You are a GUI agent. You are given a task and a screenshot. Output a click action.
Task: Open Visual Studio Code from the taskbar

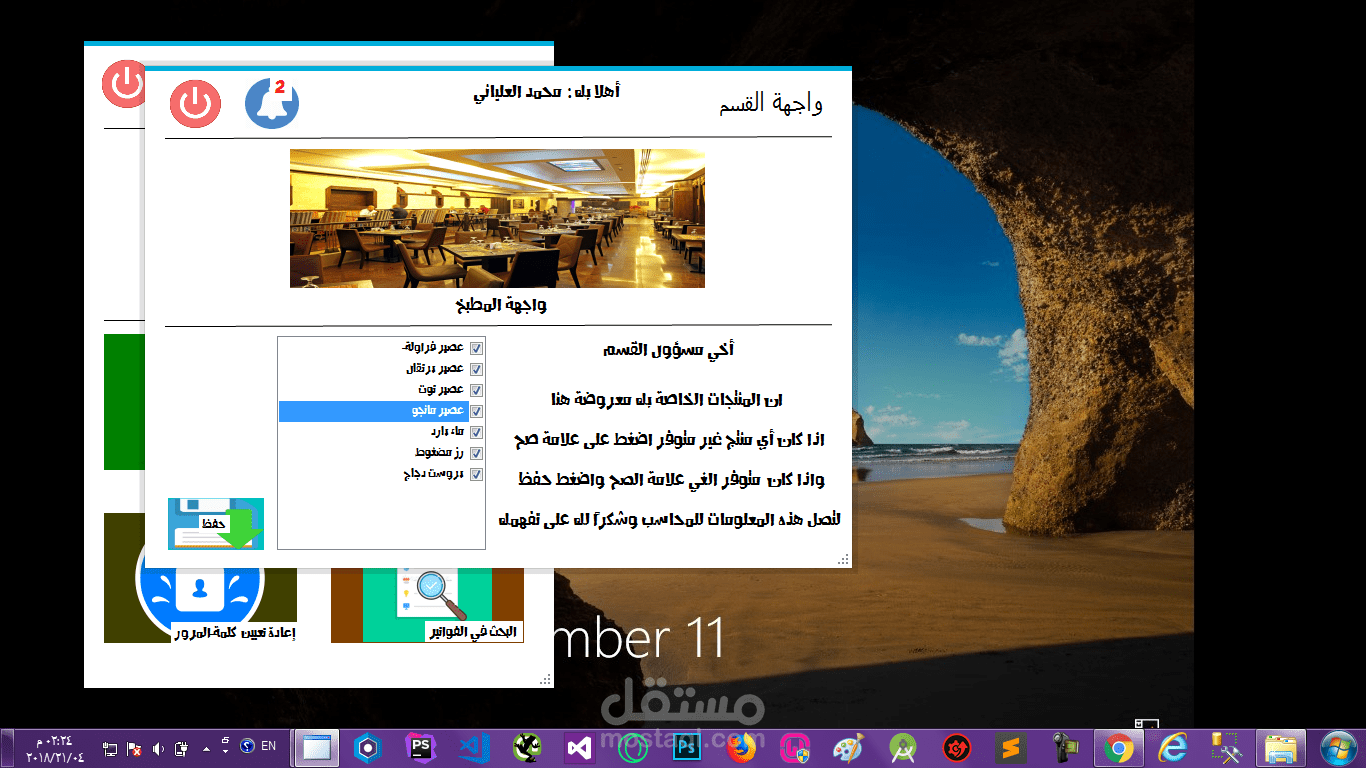[472, 748]
